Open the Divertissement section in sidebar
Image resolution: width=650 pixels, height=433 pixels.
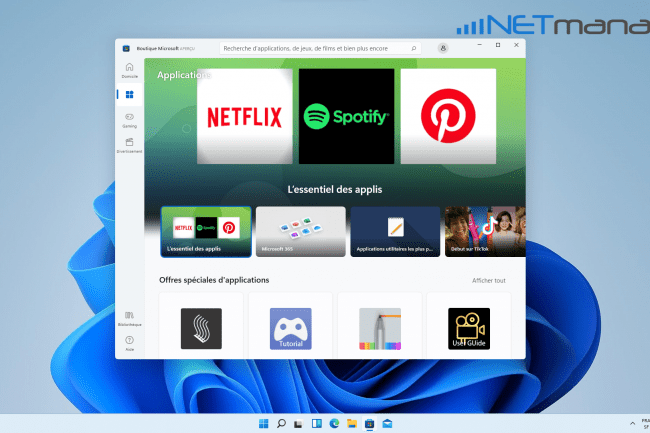[x=129, y=145]
